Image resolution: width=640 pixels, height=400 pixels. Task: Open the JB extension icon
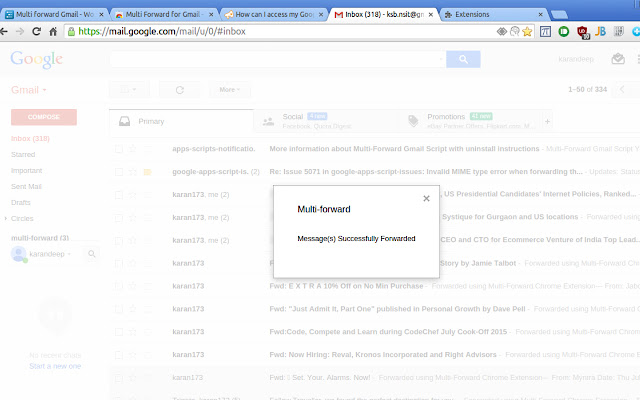point(600,31)
